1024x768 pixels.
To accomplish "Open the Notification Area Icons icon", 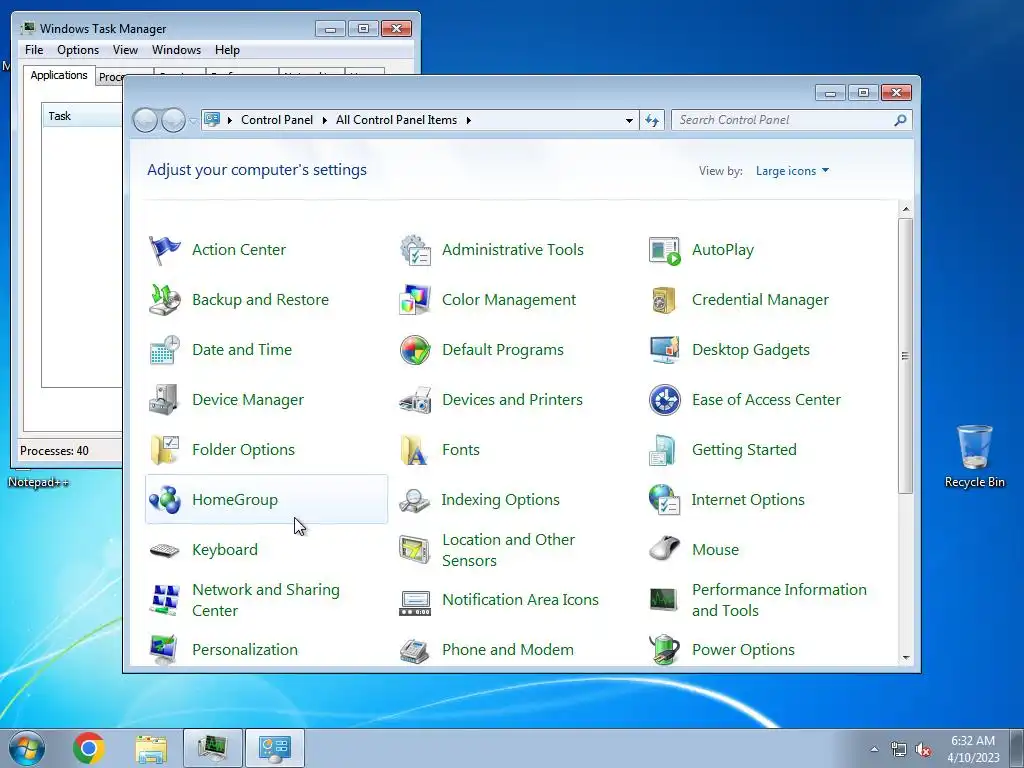I will click(415, 602).
